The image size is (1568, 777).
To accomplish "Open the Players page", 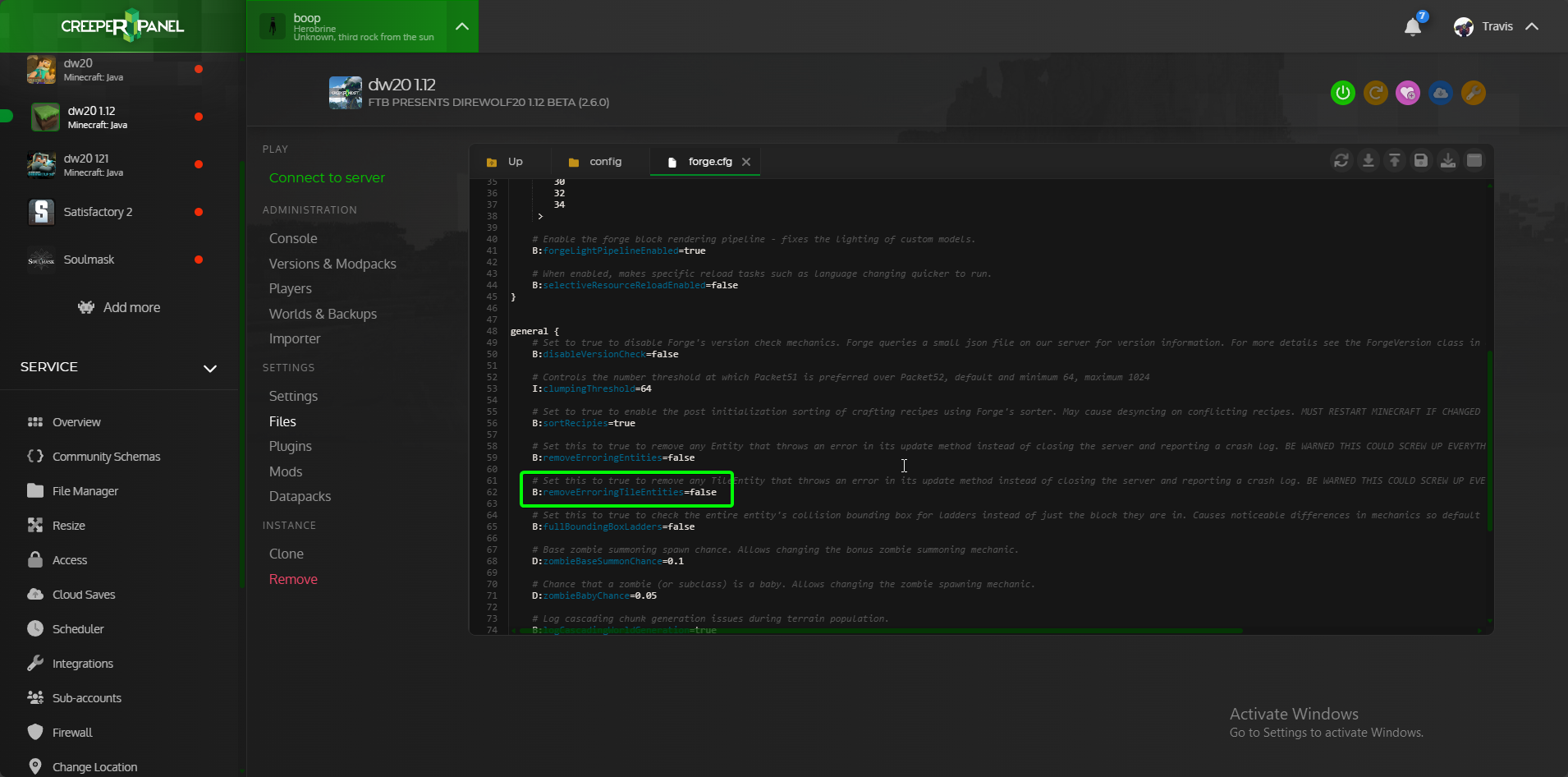I will (x=291, y=288).
